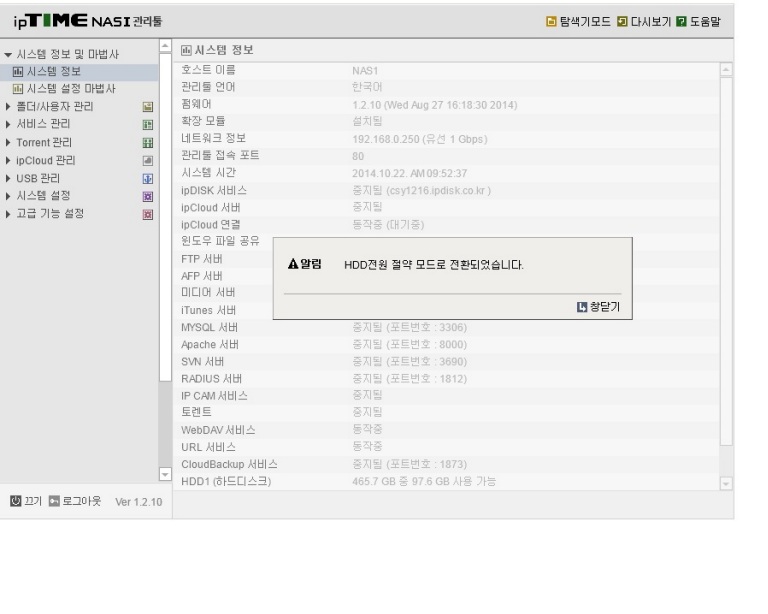Click the 서비스 관리 row icon
This screenshot has height=614, width=768.
(x=147, y=125)
